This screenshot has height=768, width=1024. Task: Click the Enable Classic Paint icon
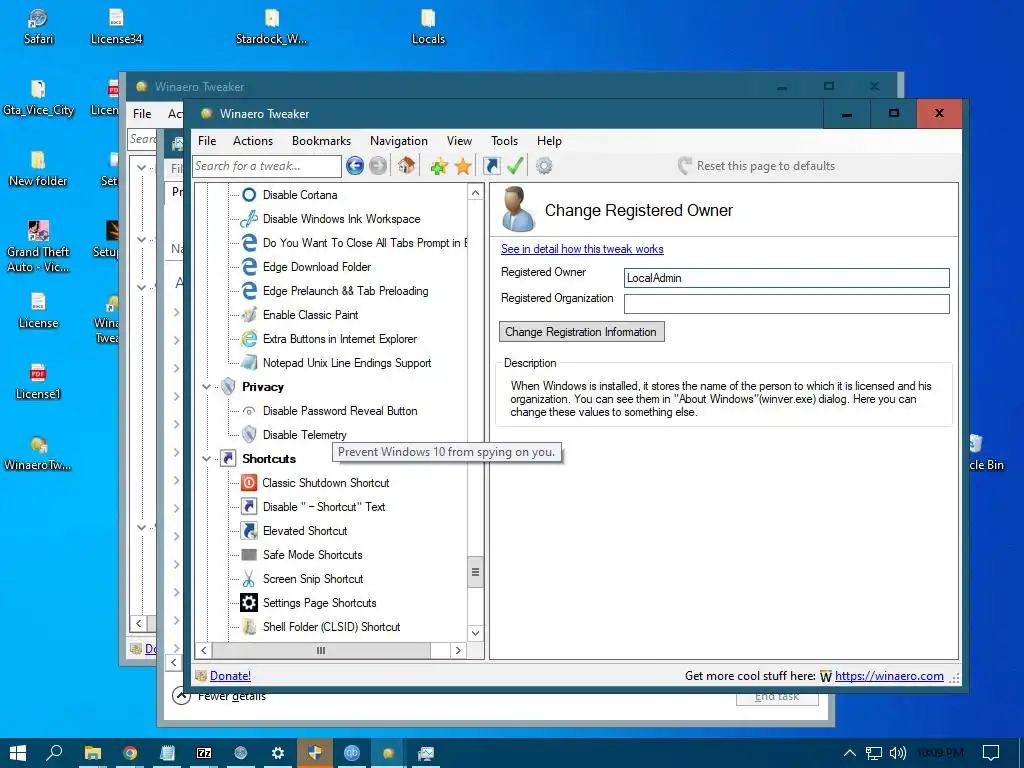[x=249, y=315]
